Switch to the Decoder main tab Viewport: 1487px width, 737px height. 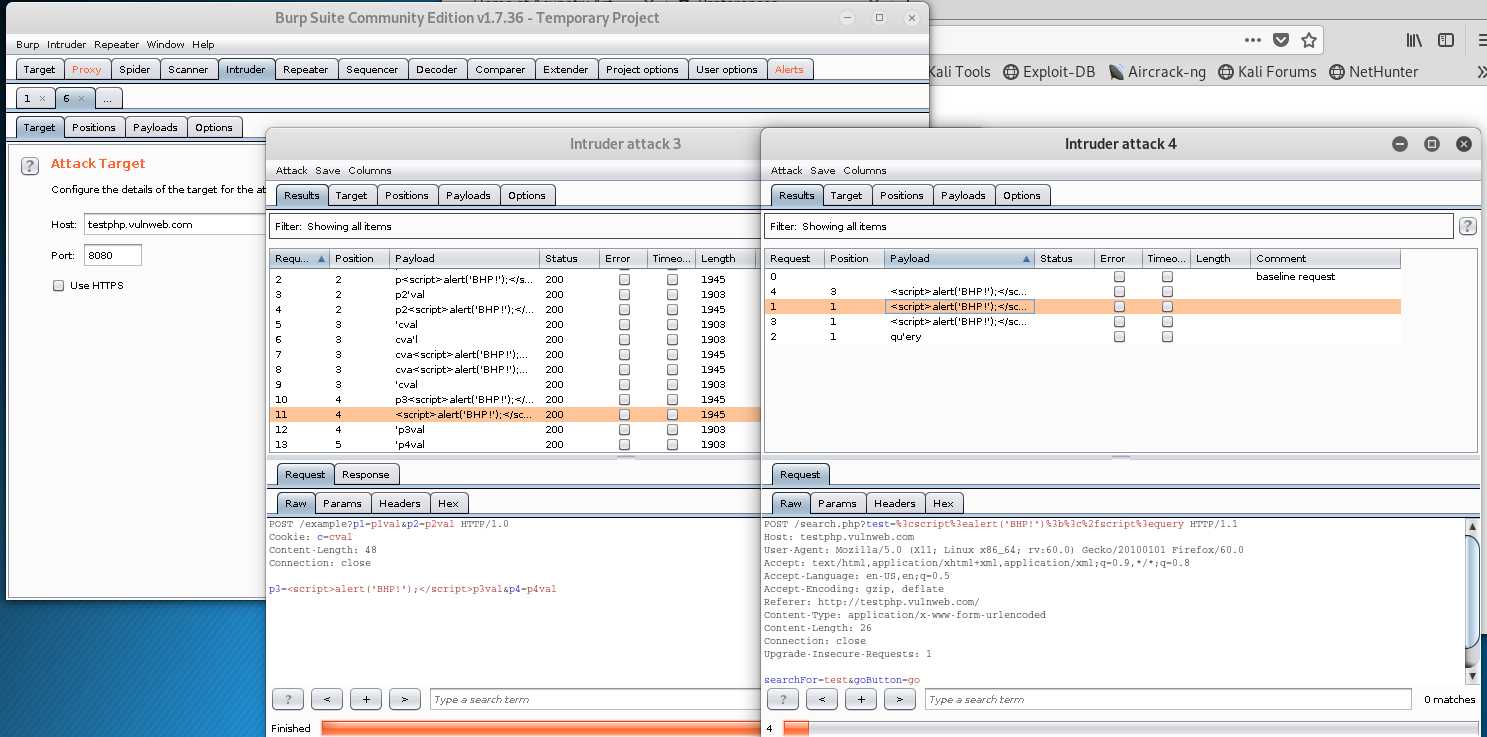(x=436, y=69)
